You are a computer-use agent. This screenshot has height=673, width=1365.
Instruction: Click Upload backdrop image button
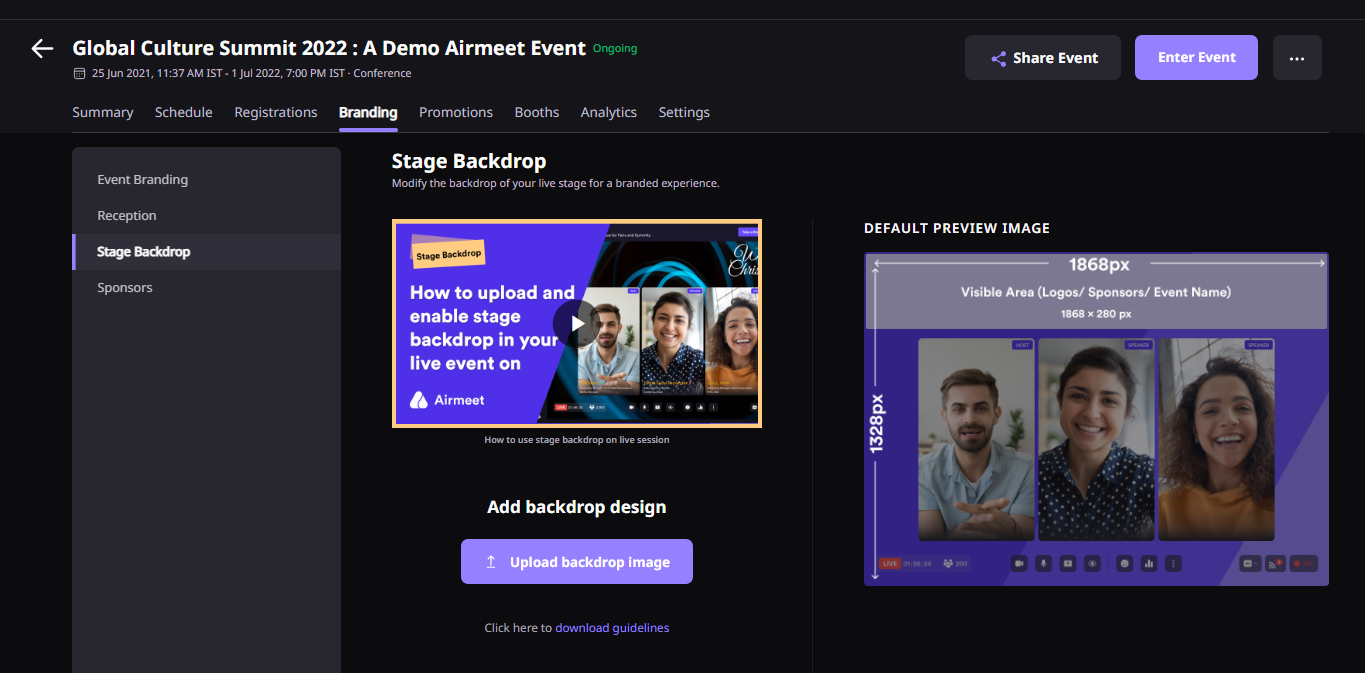click(577, 562)
